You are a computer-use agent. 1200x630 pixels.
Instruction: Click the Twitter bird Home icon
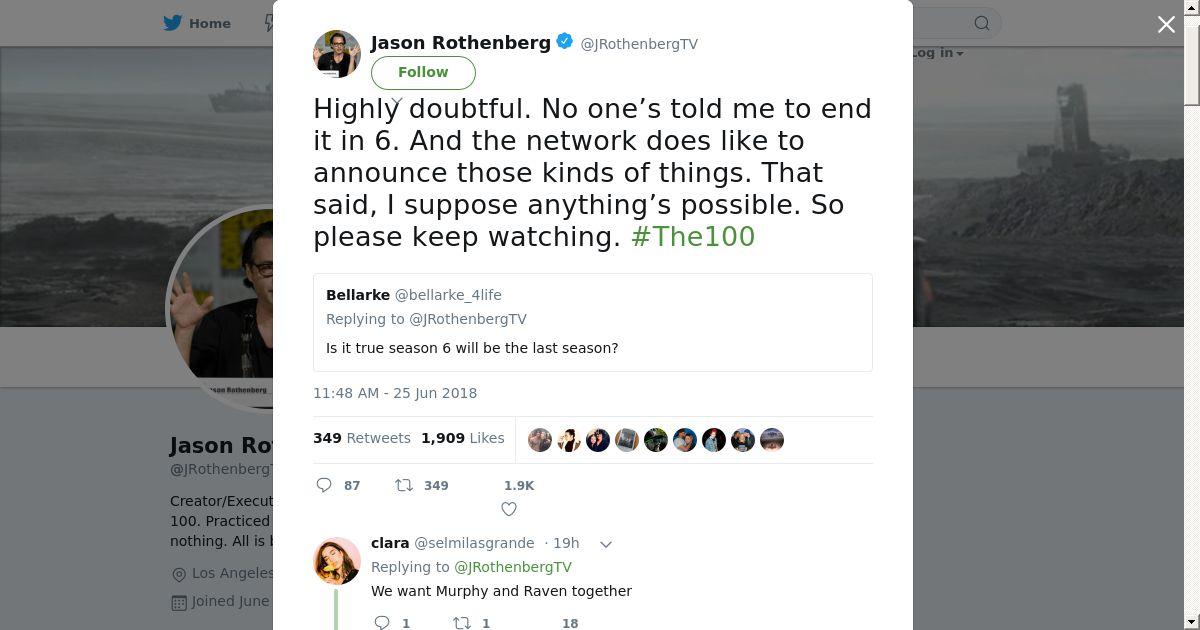click(173, 23)
